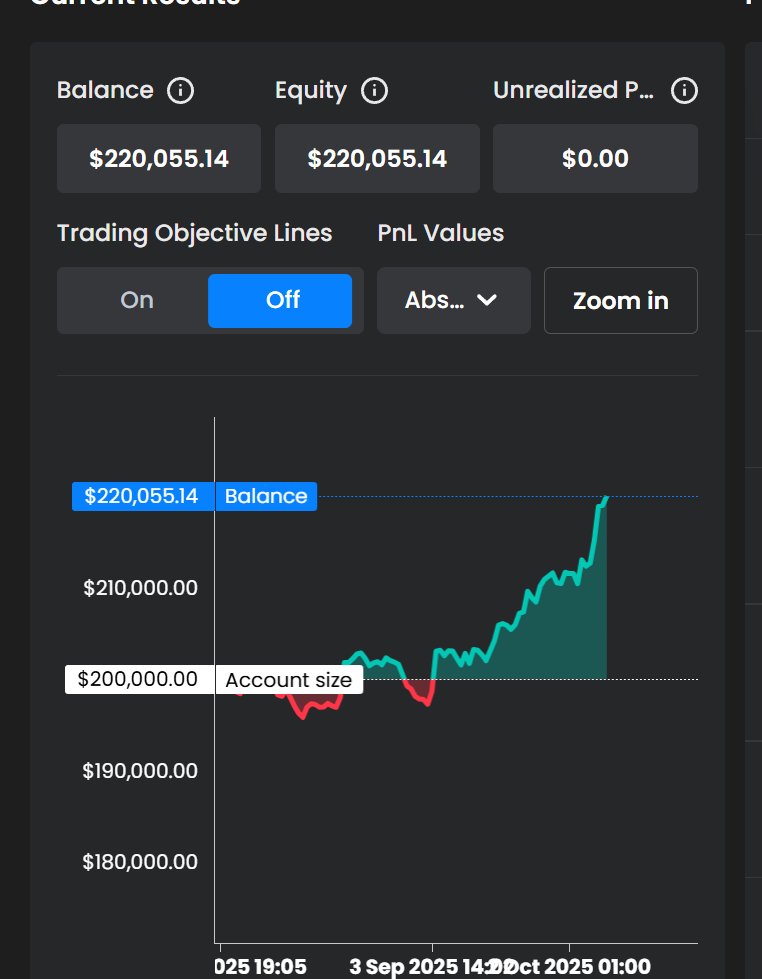
Task: Set Trading Objective Lines to Off
Action: pyautogui.click(x=280, y=300)
